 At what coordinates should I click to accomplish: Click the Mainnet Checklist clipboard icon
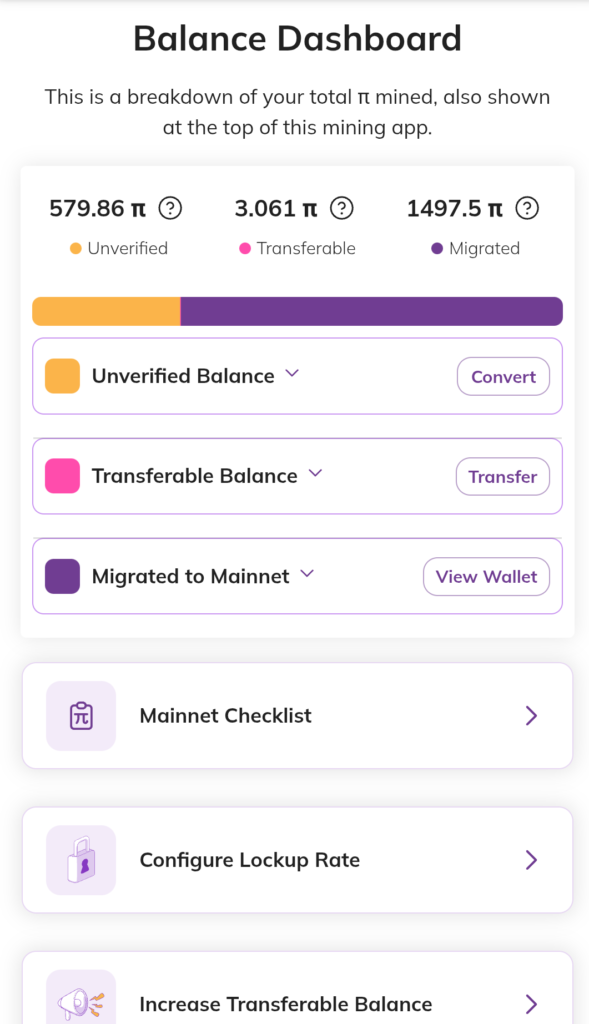pos(81,716)
